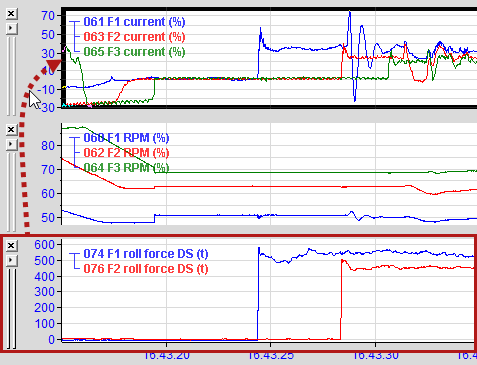The height and width of the screenshot is (365, 477).
Task: Click the 600 value on roll force axis
Action: tap(44, 245)
